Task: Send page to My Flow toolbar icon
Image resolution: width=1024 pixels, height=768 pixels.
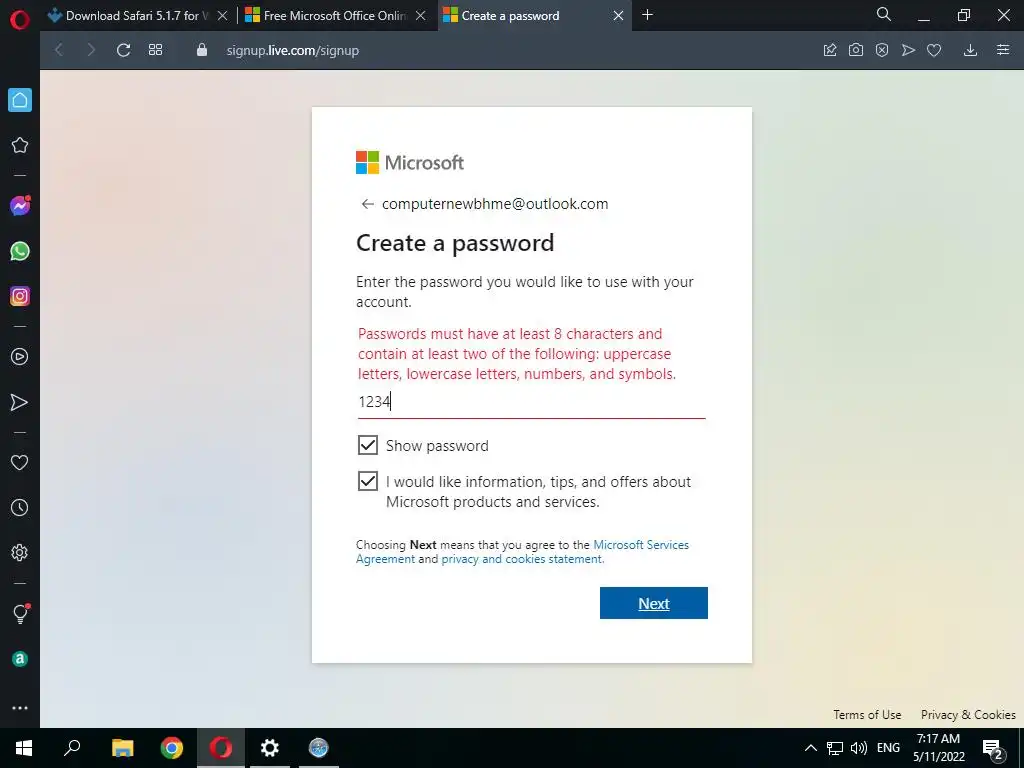Action: pyautogui.click(x=908, y=50)
